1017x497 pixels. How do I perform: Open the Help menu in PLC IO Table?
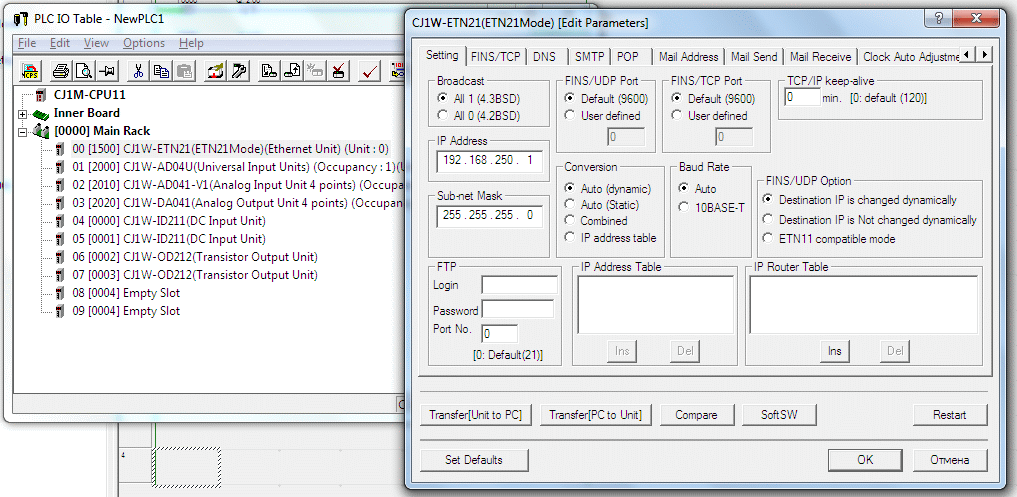coord(191,43)
